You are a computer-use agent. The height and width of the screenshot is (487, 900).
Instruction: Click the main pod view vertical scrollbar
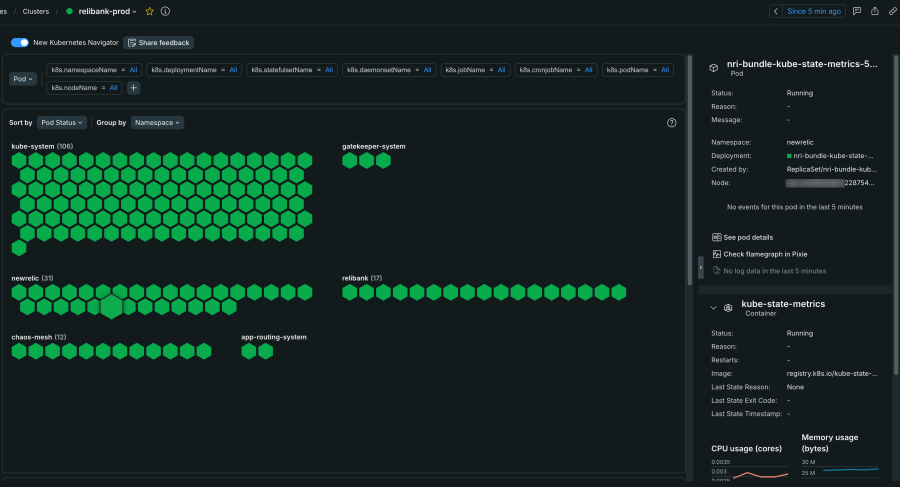tap(689, 171)
